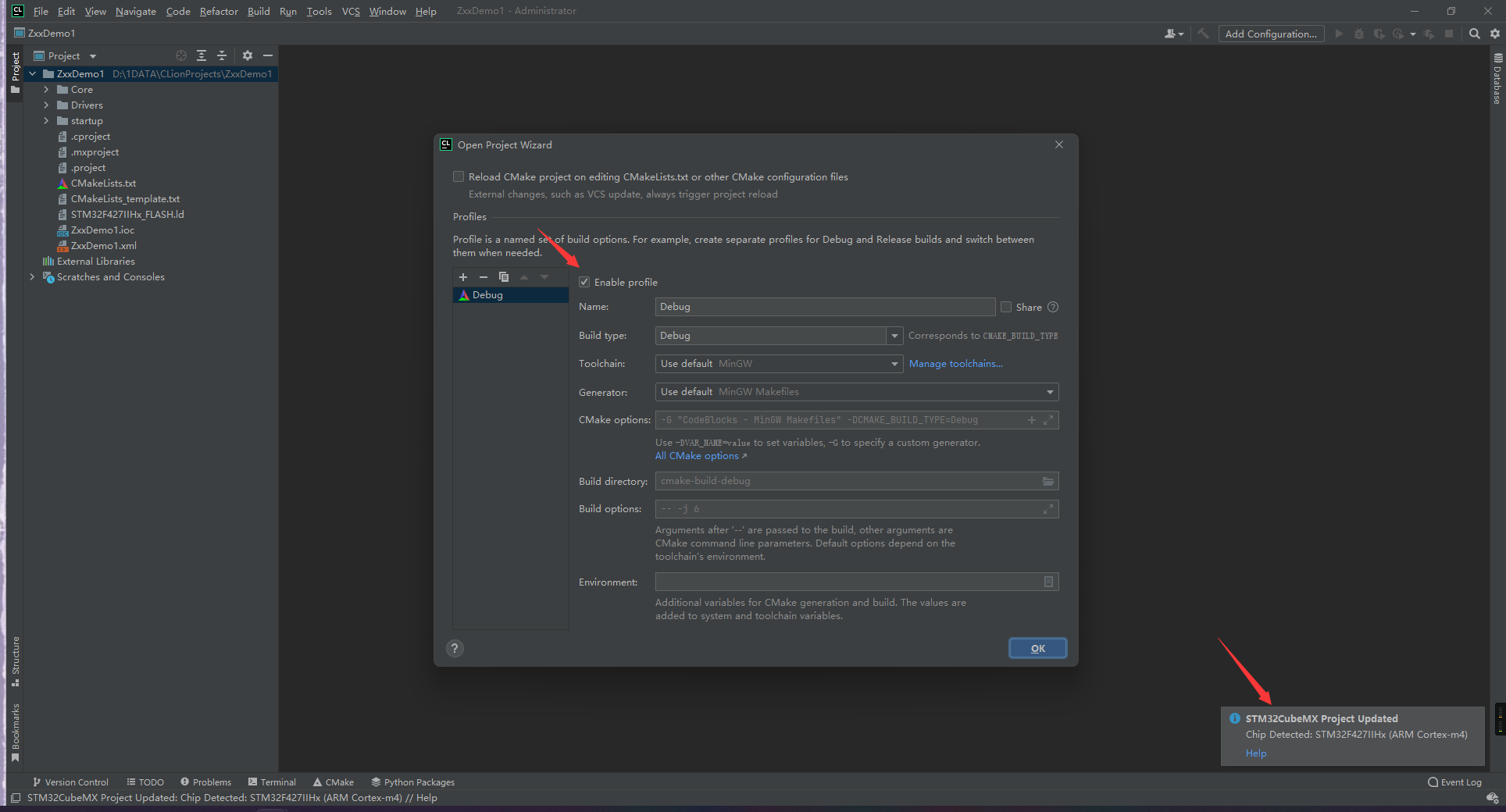Click the expand icon in Build options field

1048,509
